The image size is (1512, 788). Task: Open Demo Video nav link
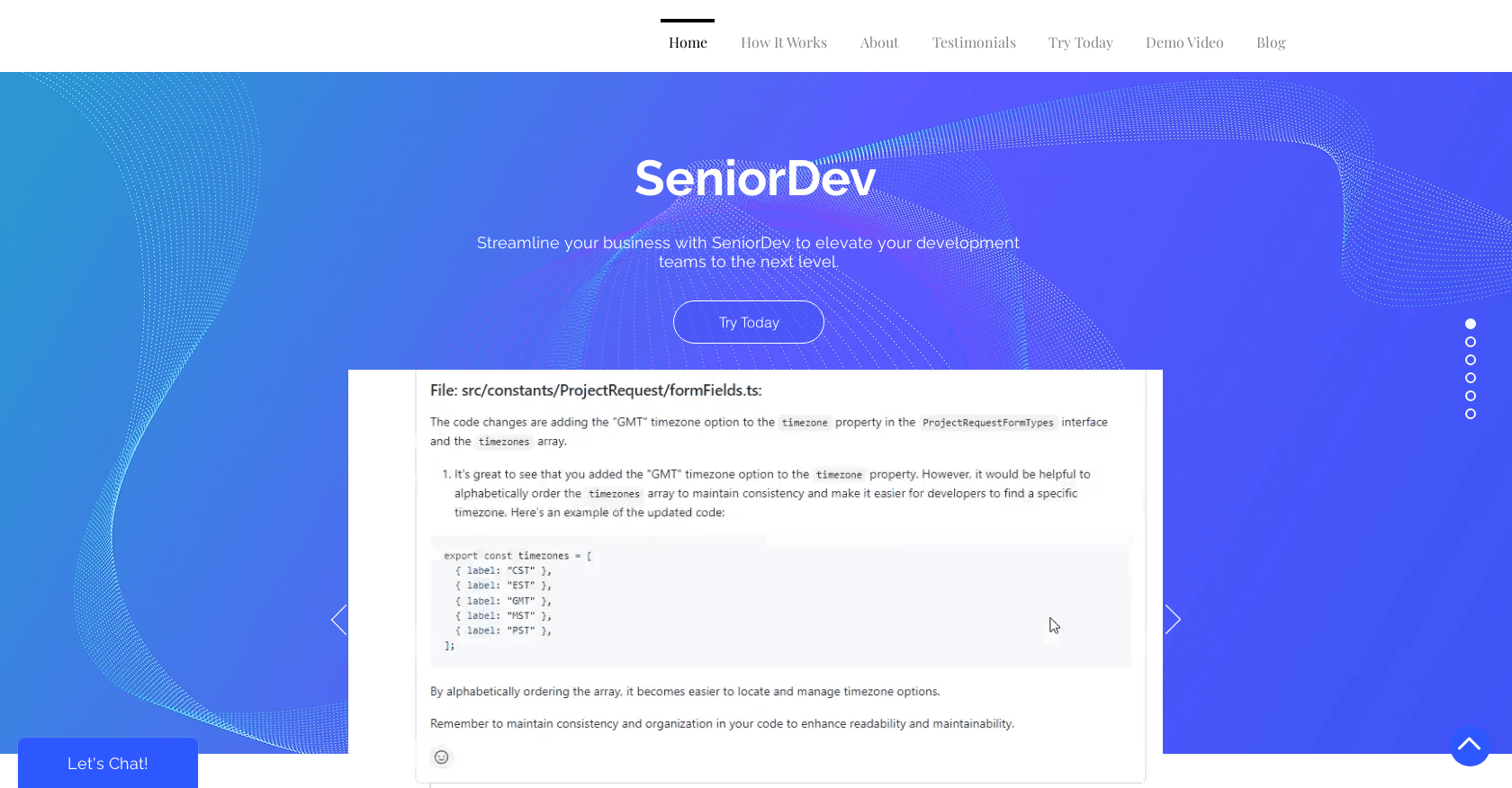(1184, 42)
